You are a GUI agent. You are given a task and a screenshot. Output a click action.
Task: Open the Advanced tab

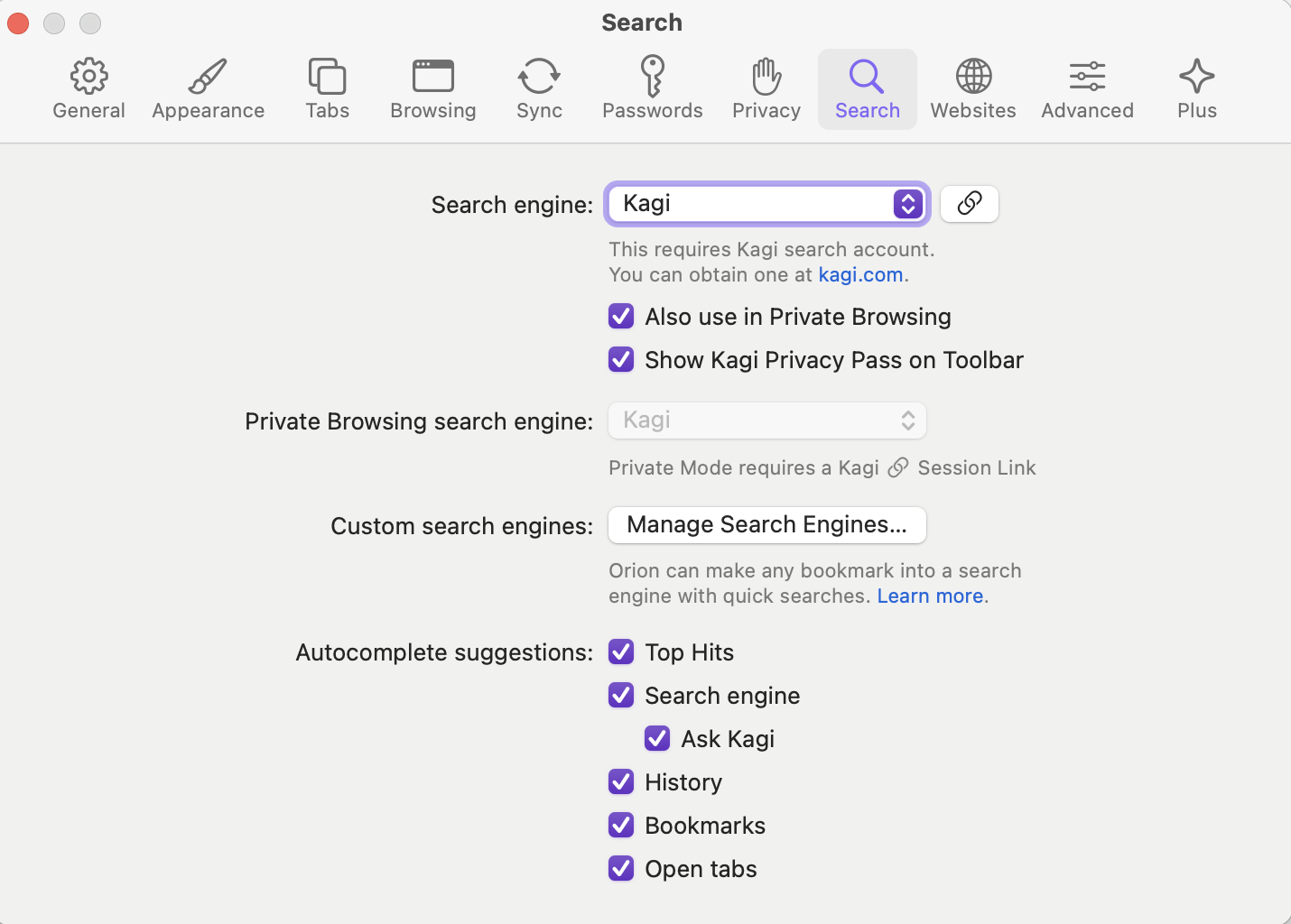coord(1087,89)
